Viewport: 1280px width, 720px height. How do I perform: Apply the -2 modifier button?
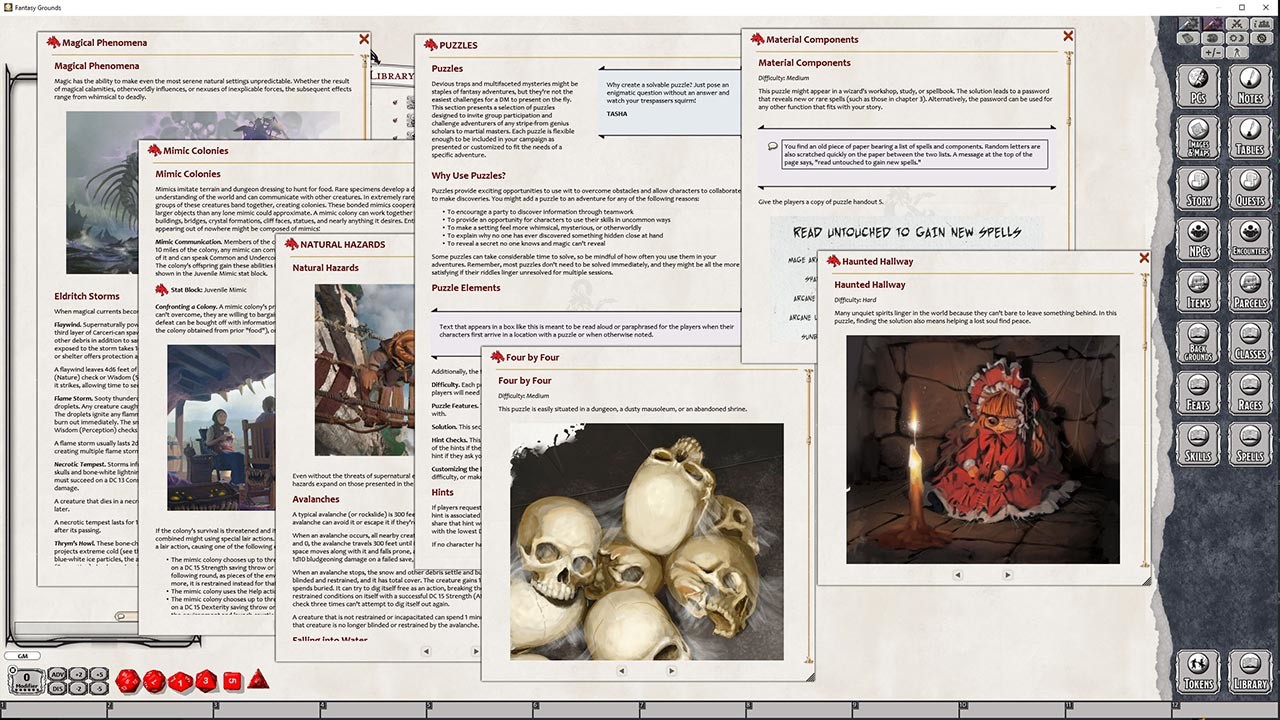[79, 689]
